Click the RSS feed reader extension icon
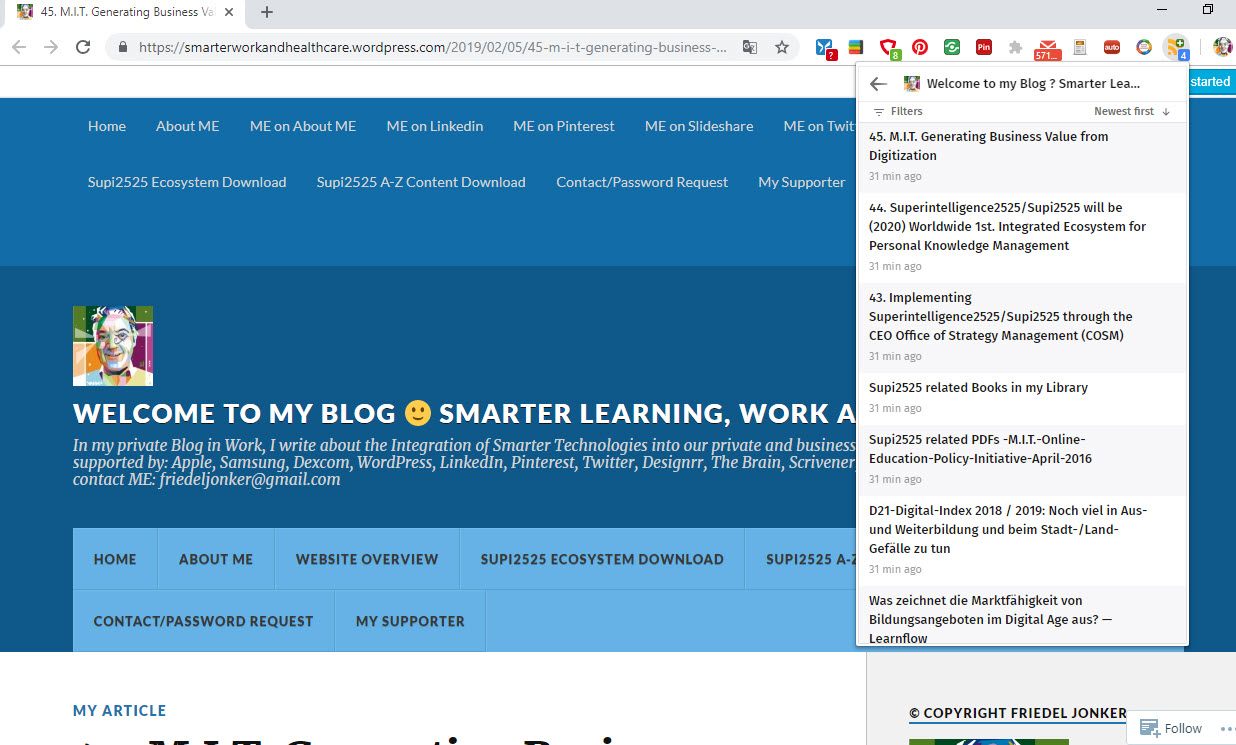The height and width of the screenshot is (745, 1236). [x=1176, y=47]
